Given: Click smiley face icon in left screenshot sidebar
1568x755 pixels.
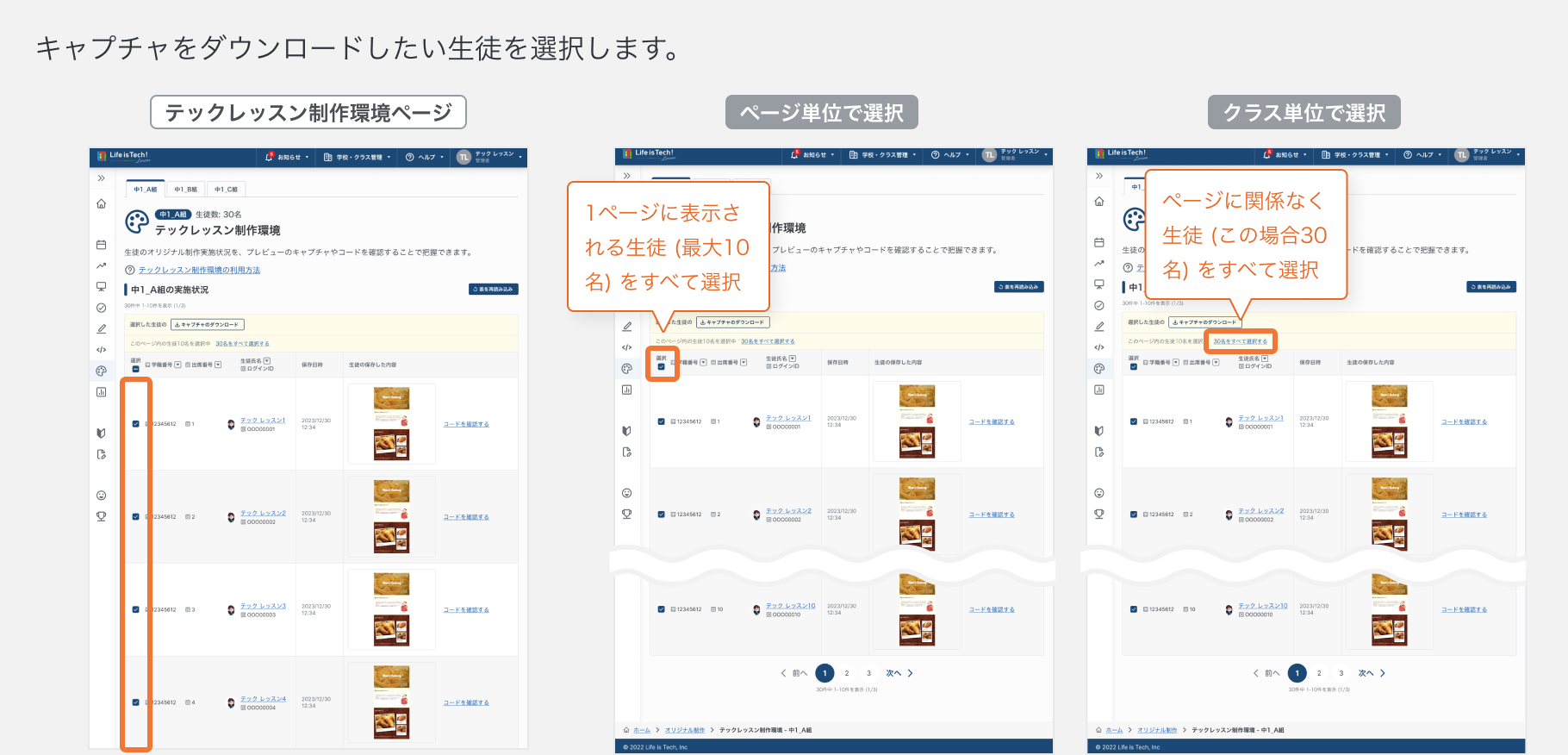Looking at the screenshot, I should [101, 496].
